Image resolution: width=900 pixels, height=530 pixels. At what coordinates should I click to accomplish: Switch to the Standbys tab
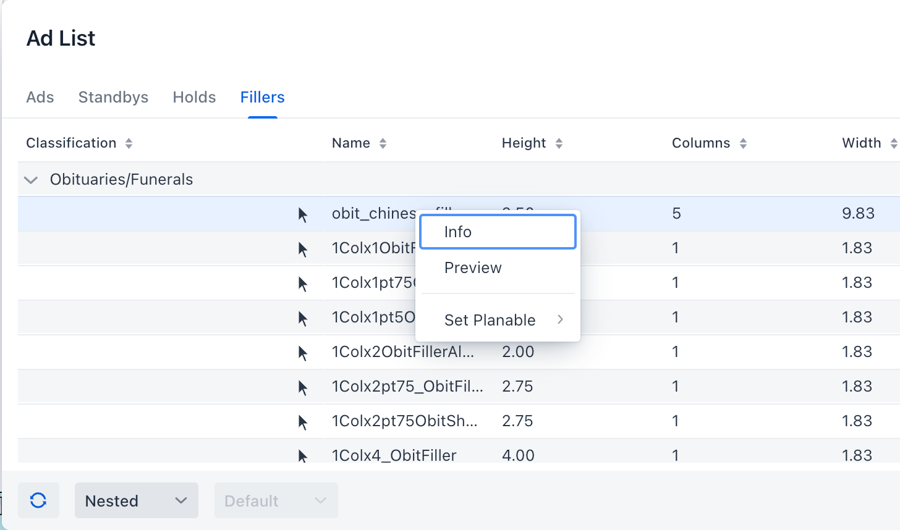[x=113, y=97]
